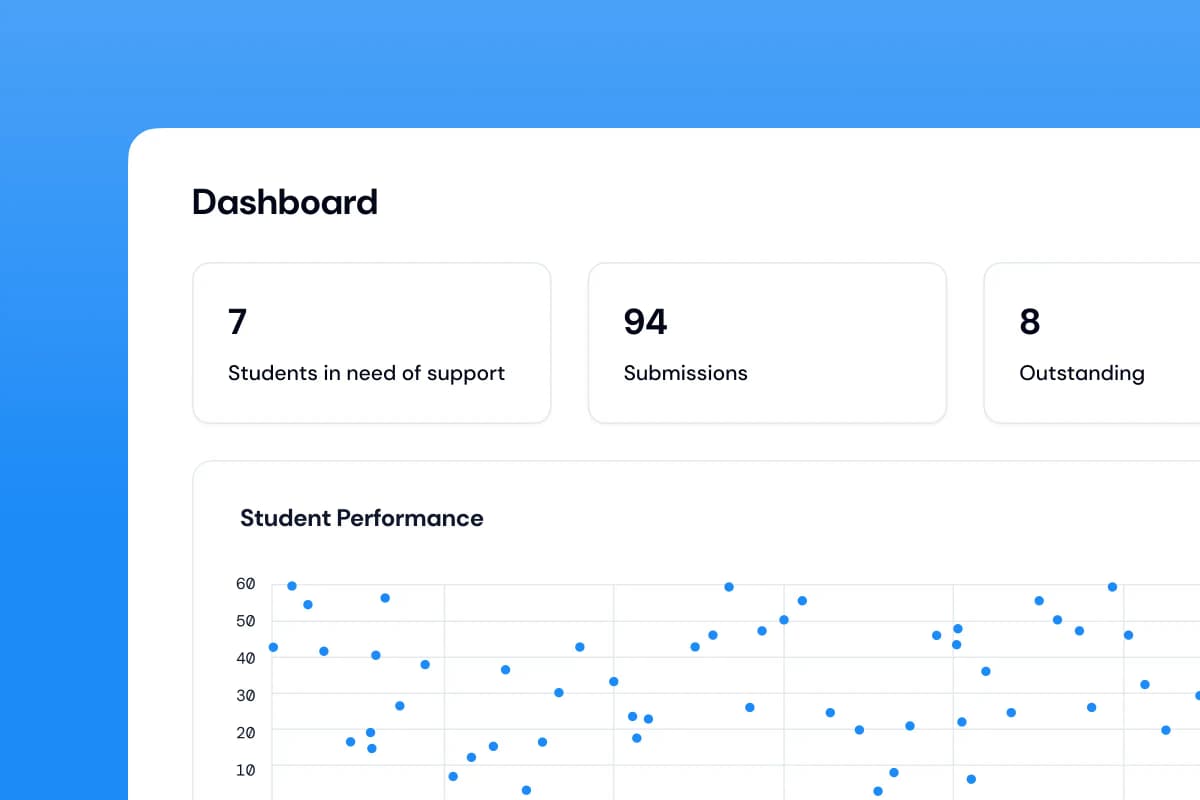The height and width of the screenshot is (800, 1200).
Task: Open the Submissions card
Action: pos(767,342)
